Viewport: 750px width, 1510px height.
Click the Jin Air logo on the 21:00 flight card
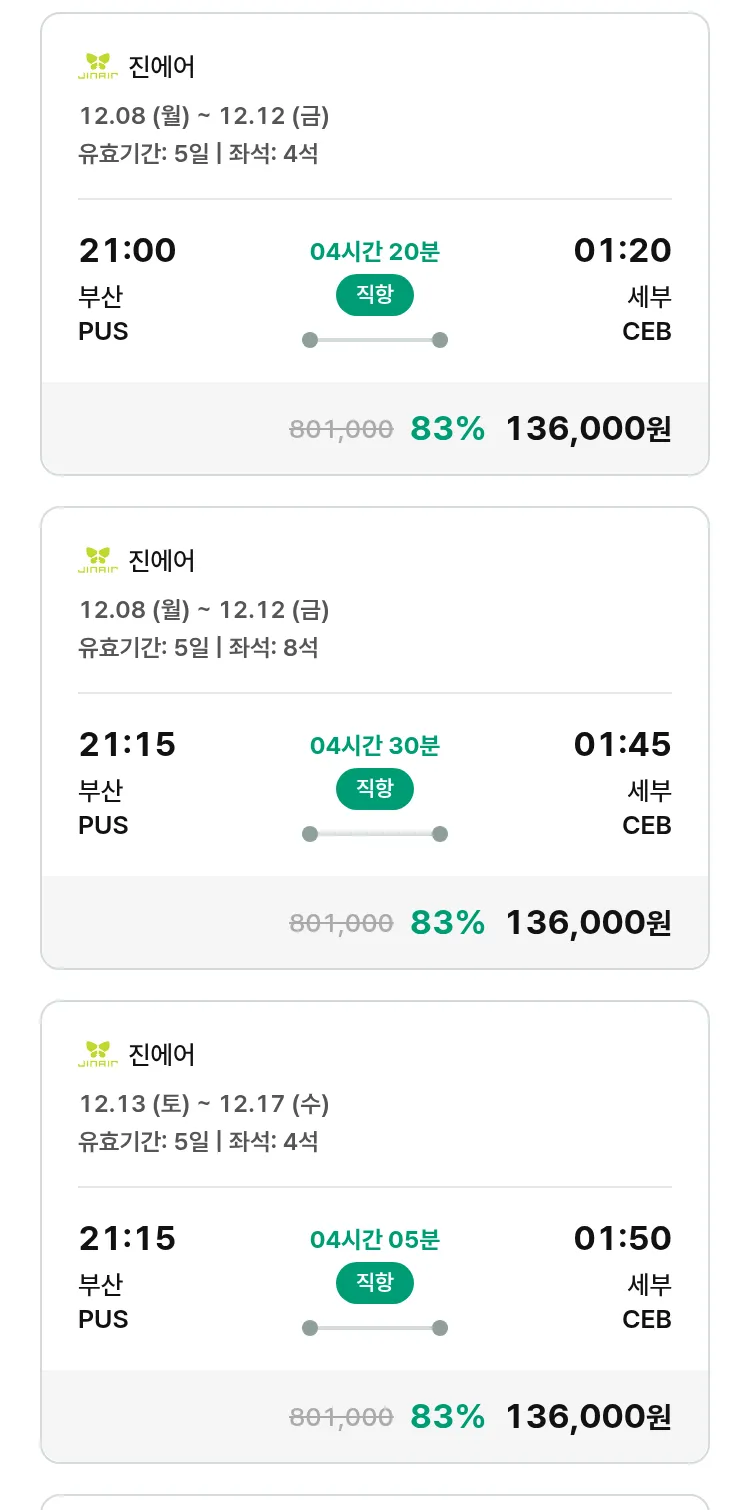point(97,66)
